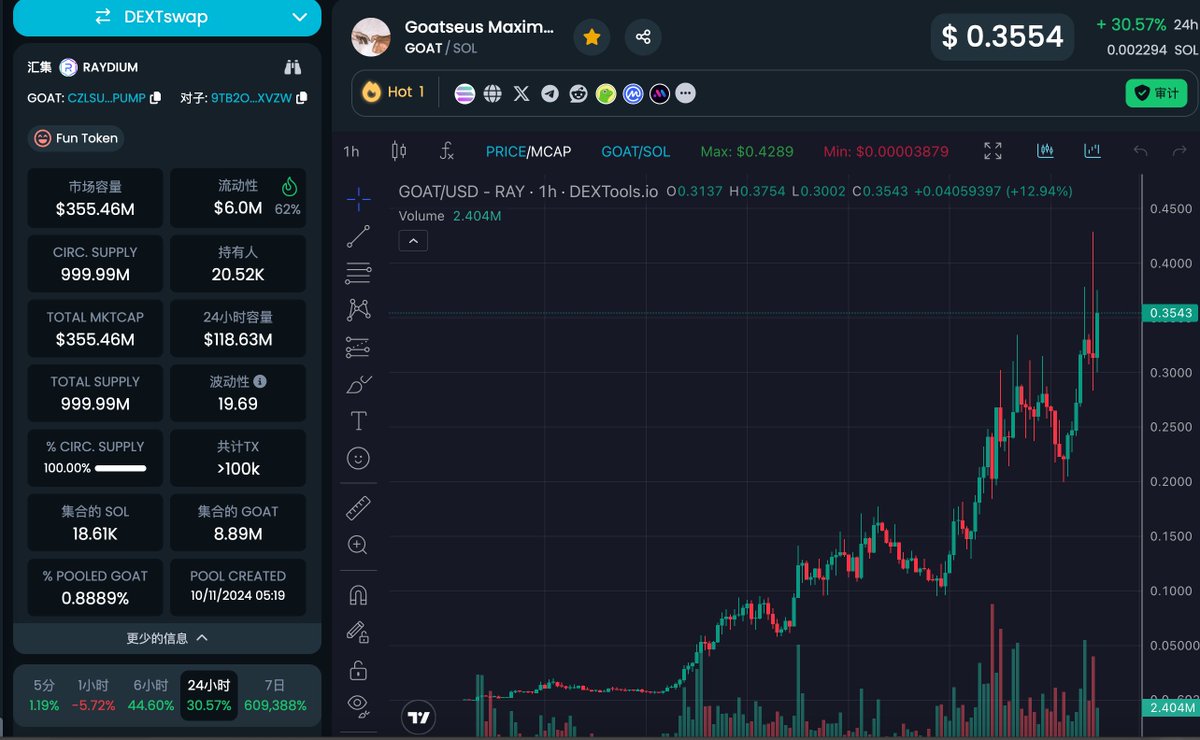This screenshot has height=740, width=1200.
Task: Click the % CIRC. SUPPLY progress bar
Action: [x=120, y=467]
